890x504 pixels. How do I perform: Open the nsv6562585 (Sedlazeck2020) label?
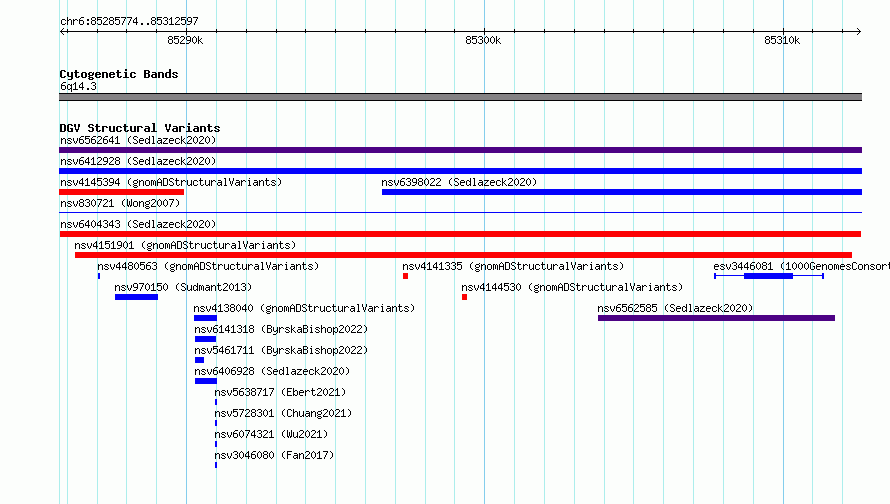pyautogui.click(x=675, y=308)
